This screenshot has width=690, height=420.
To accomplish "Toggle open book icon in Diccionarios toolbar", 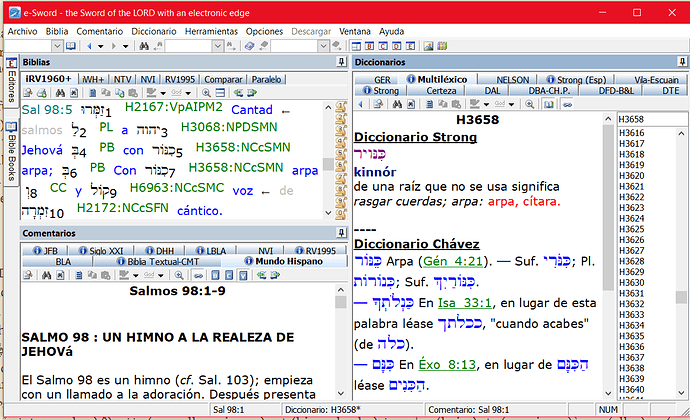I will [548, 104].
